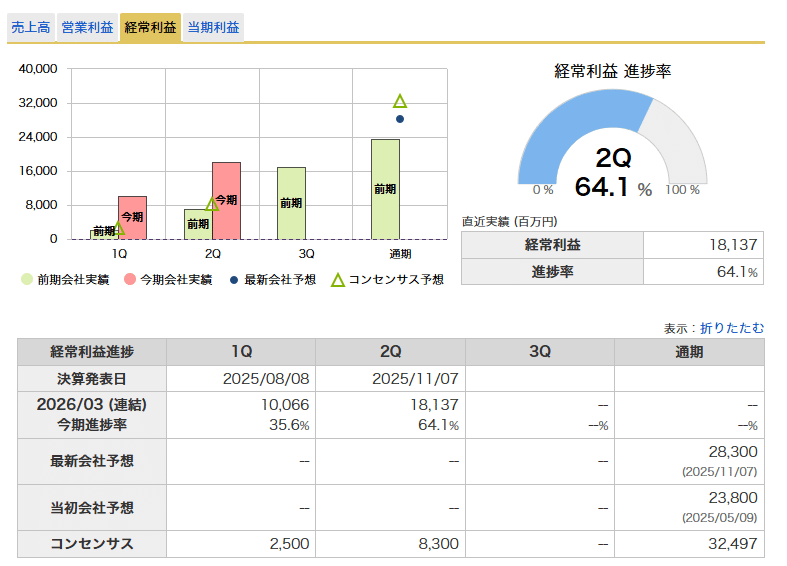Click the 2026/03 (連結) row label
This screenshot has height=566, width=787.
pos(92,404)
